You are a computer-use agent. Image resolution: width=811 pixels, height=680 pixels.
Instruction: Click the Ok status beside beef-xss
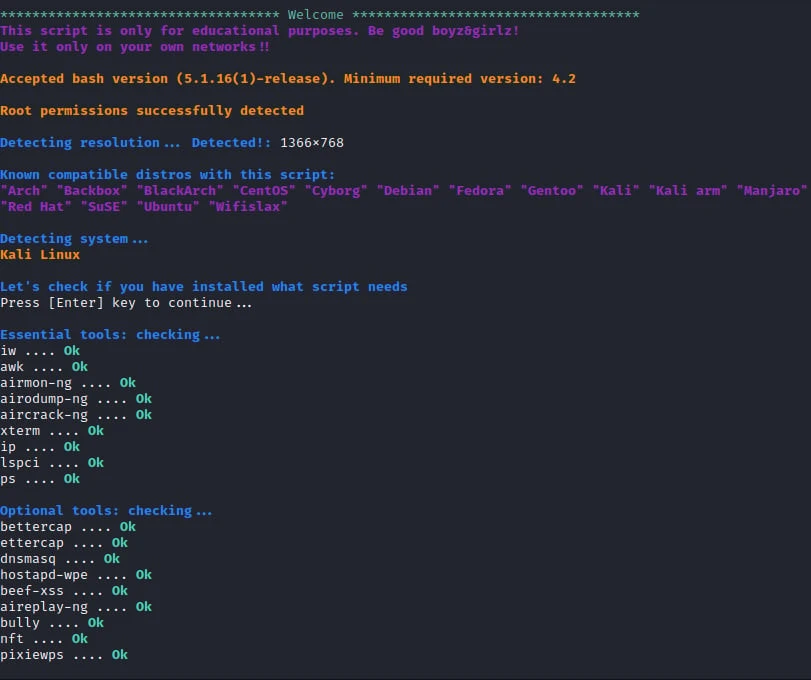(120, 591)
